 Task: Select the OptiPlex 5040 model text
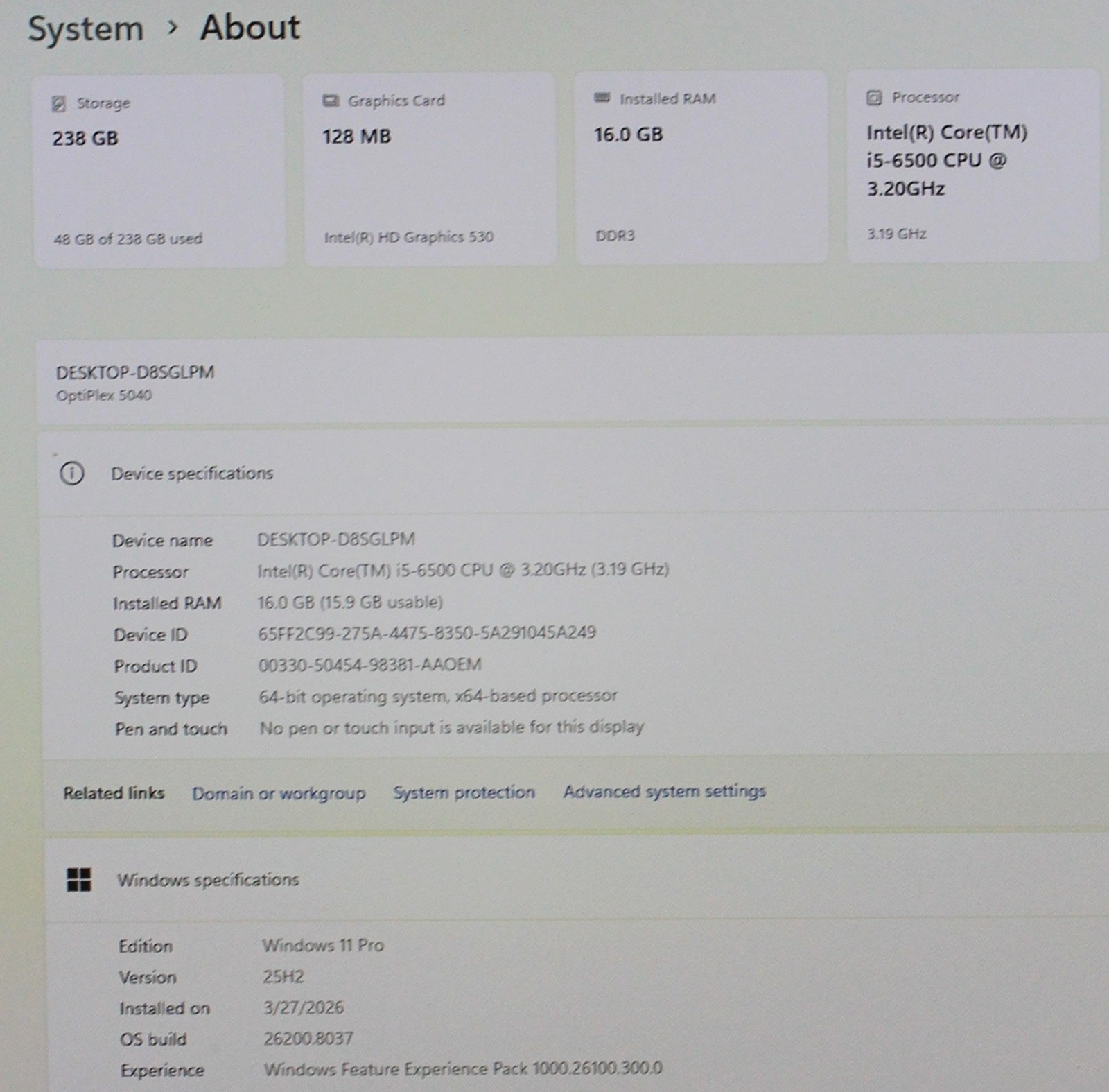coord(104,395)
